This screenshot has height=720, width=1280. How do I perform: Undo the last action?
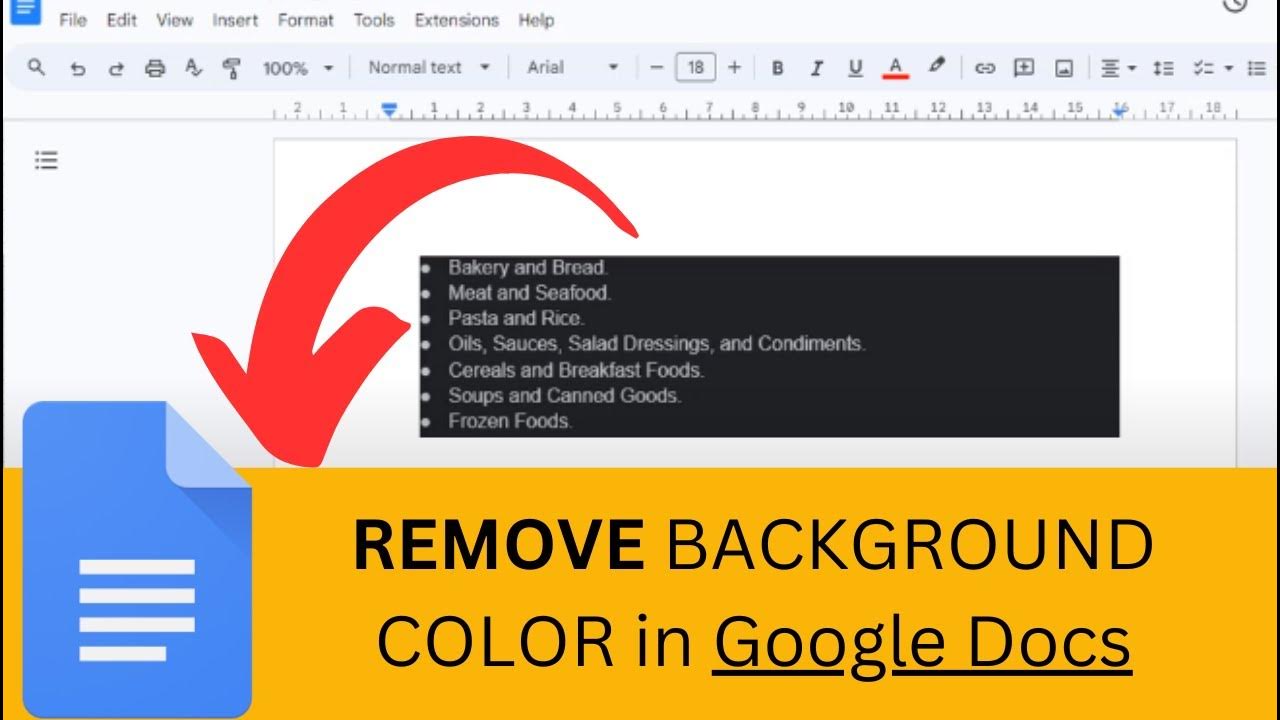click(77, 69)
